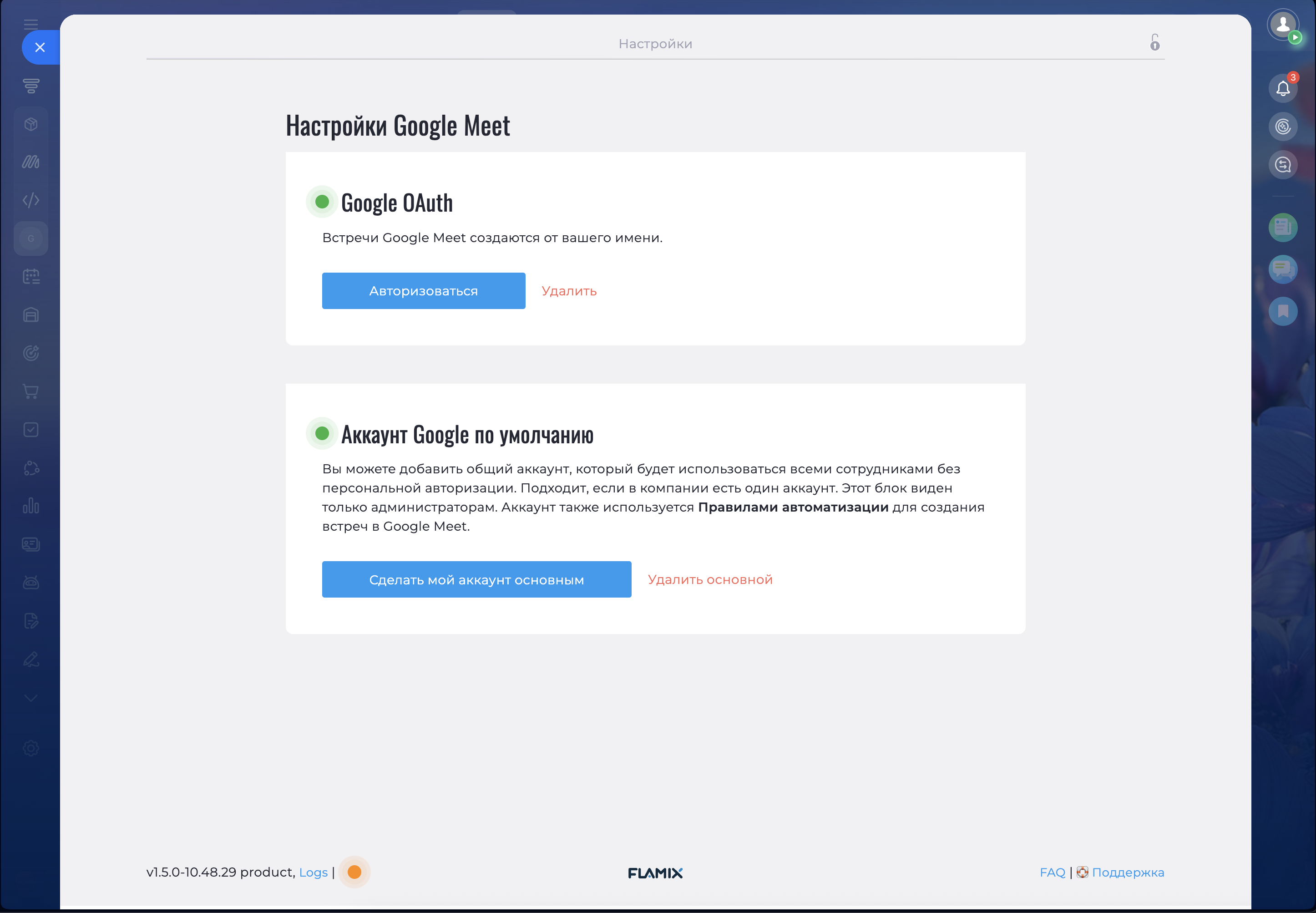1316x913 pixels.
Task: Open the notifications bell
Action: point(1282,89)
